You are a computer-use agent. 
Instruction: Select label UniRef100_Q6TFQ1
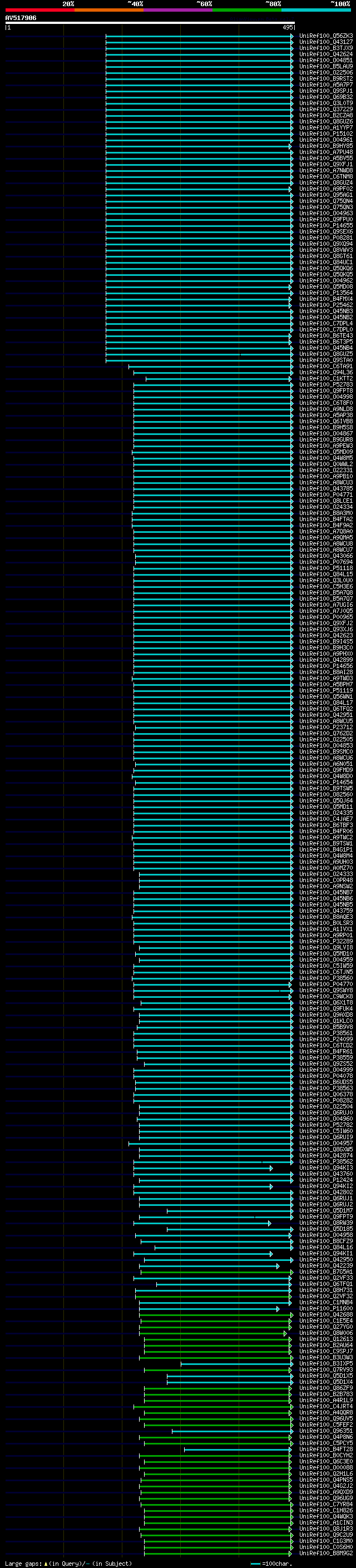[x=325, y=1284]
